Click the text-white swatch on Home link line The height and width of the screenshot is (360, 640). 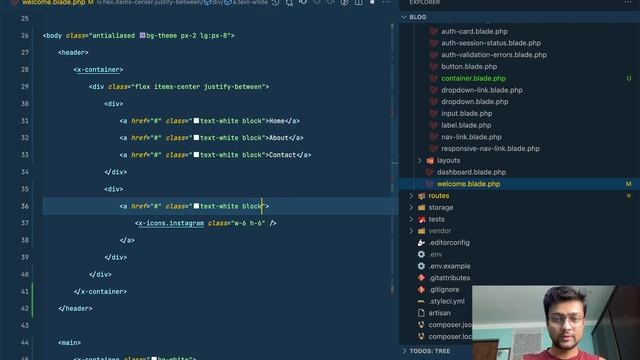pyautogui.click(x=196, y=121)
